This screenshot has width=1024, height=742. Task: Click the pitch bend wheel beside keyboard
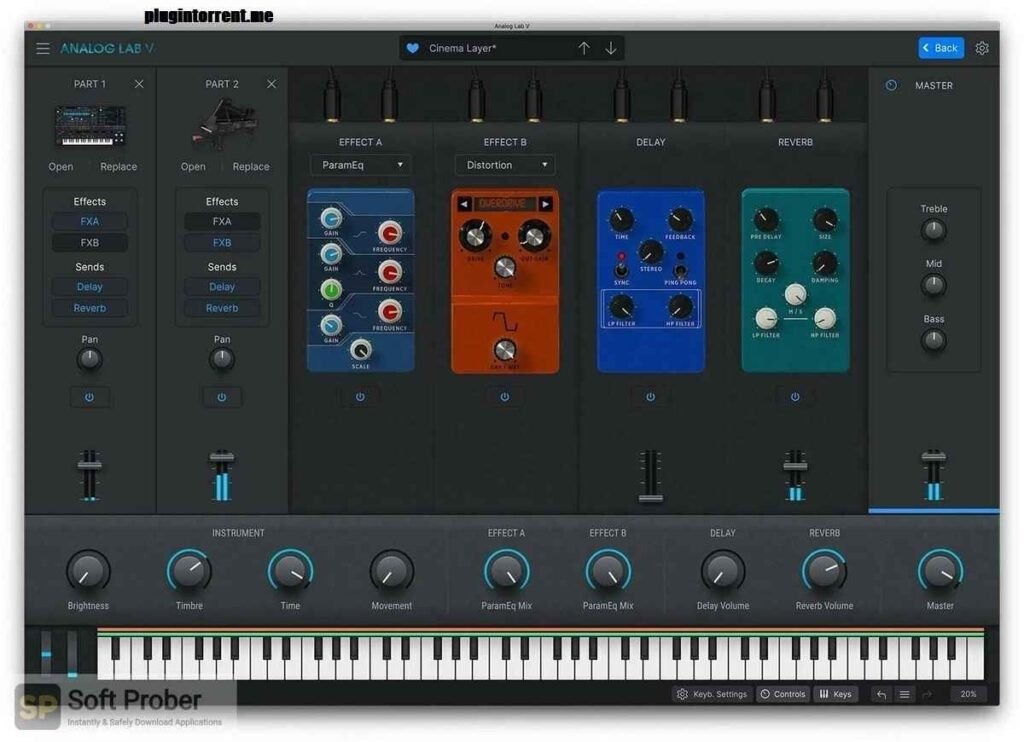click(x=46, y=653)
